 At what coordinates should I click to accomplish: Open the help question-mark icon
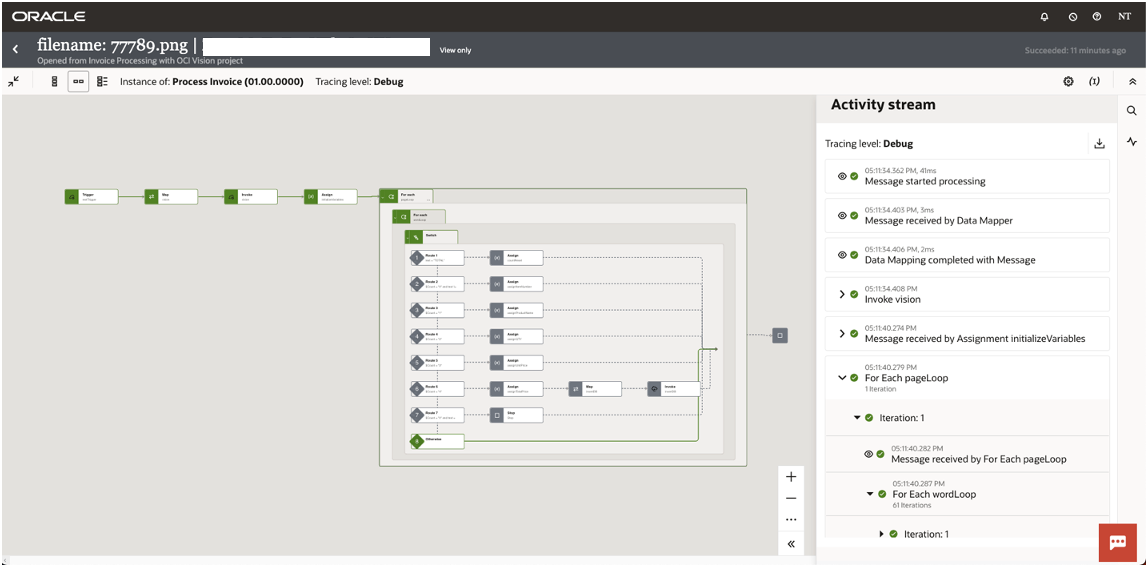pyautogui.click(x=1097, y=17)
